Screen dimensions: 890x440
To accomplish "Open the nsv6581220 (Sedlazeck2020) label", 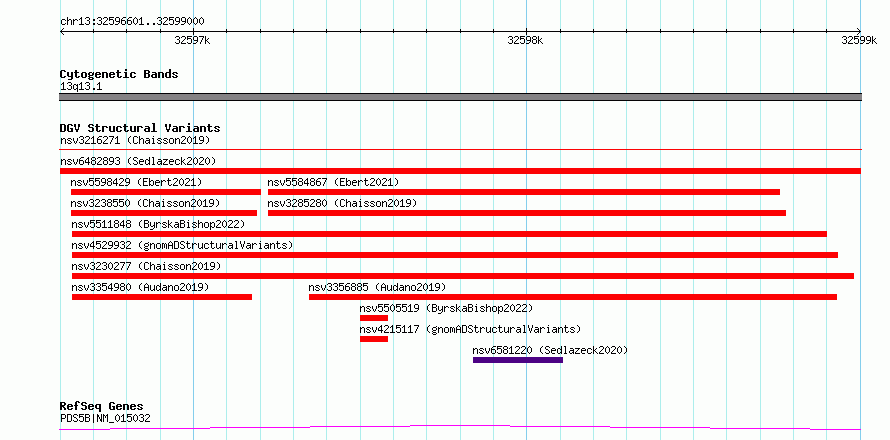I will coord(551,350).
